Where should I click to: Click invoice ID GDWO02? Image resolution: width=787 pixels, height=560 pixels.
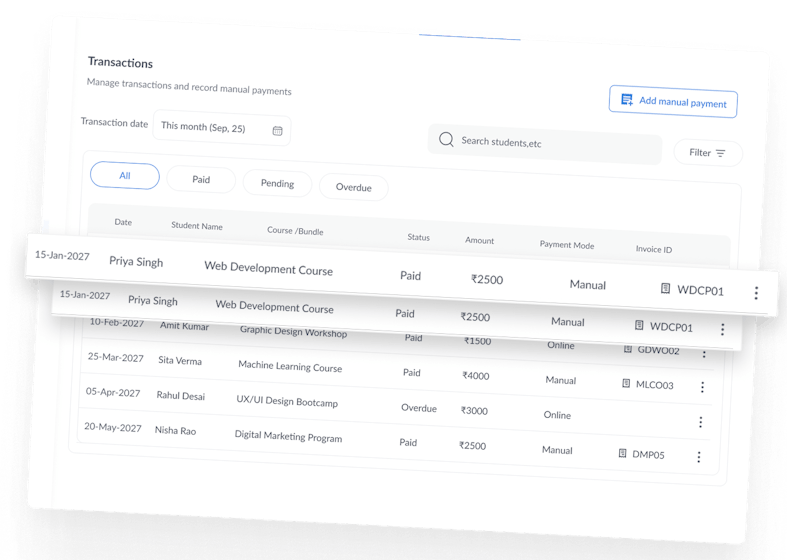pos(658,350)
